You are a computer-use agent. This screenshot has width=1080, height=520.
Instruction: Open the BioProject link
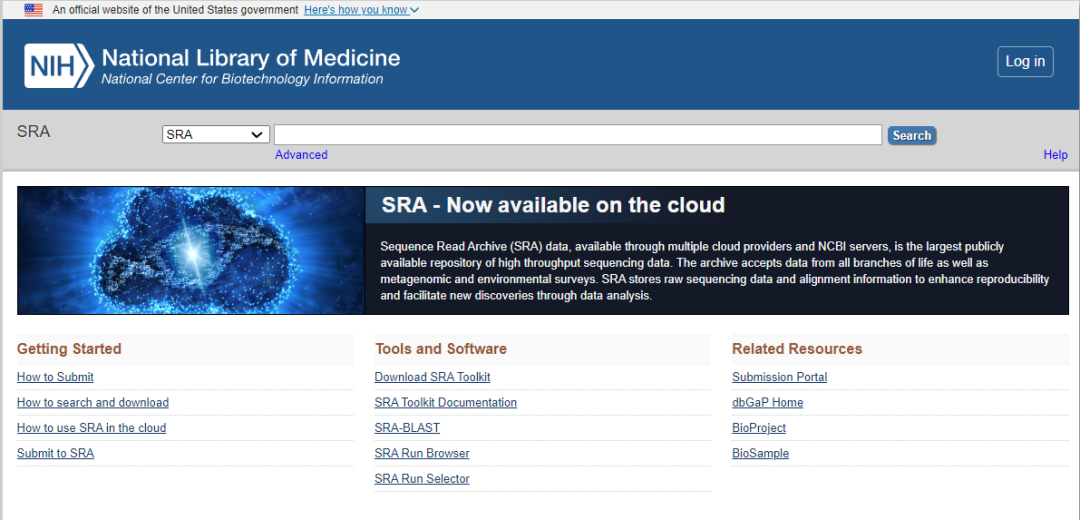(x=759, y=428)
